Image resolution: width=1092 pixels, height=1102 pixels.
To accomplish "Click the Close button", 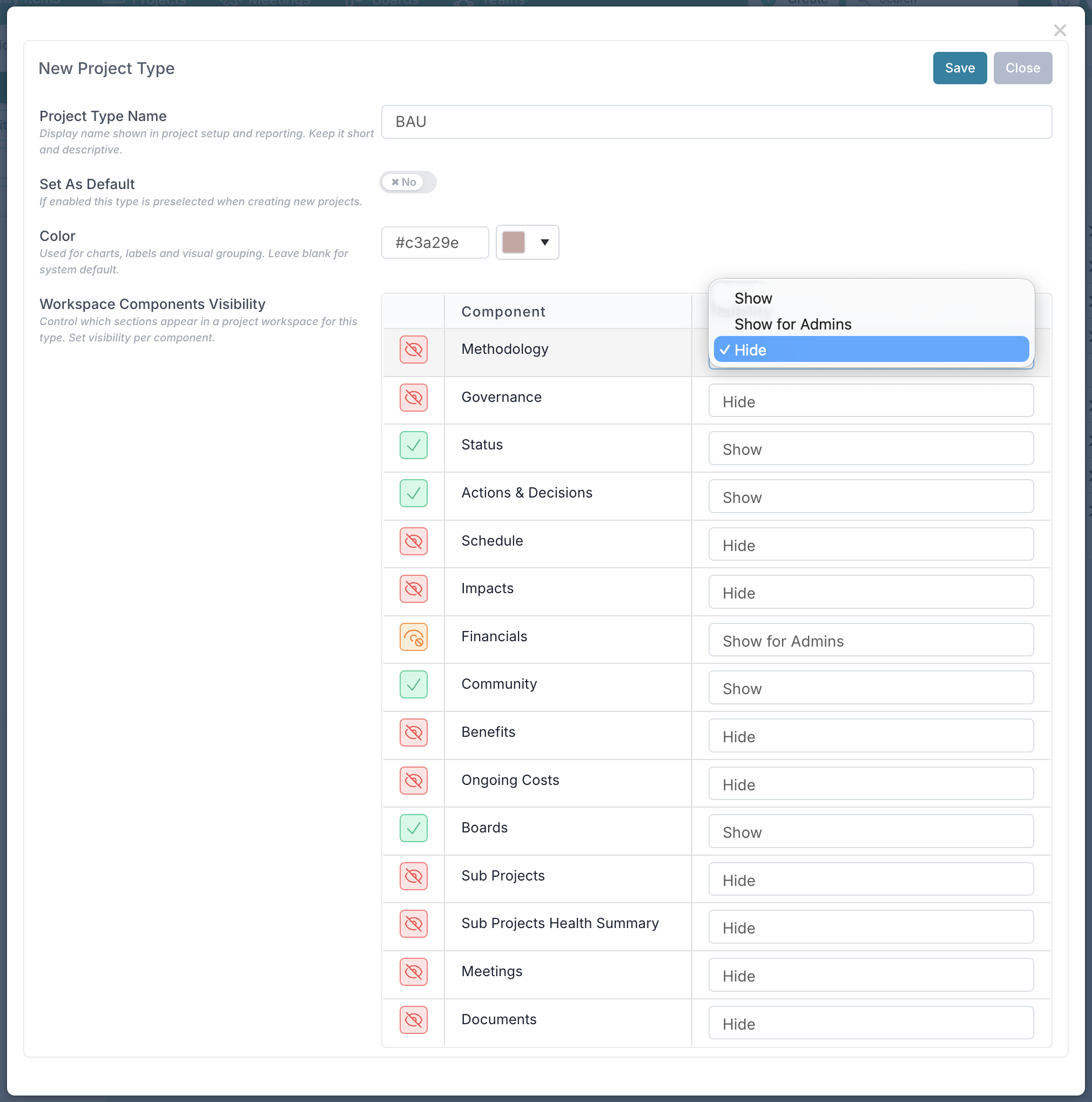I will click(x=1022, y=68).
